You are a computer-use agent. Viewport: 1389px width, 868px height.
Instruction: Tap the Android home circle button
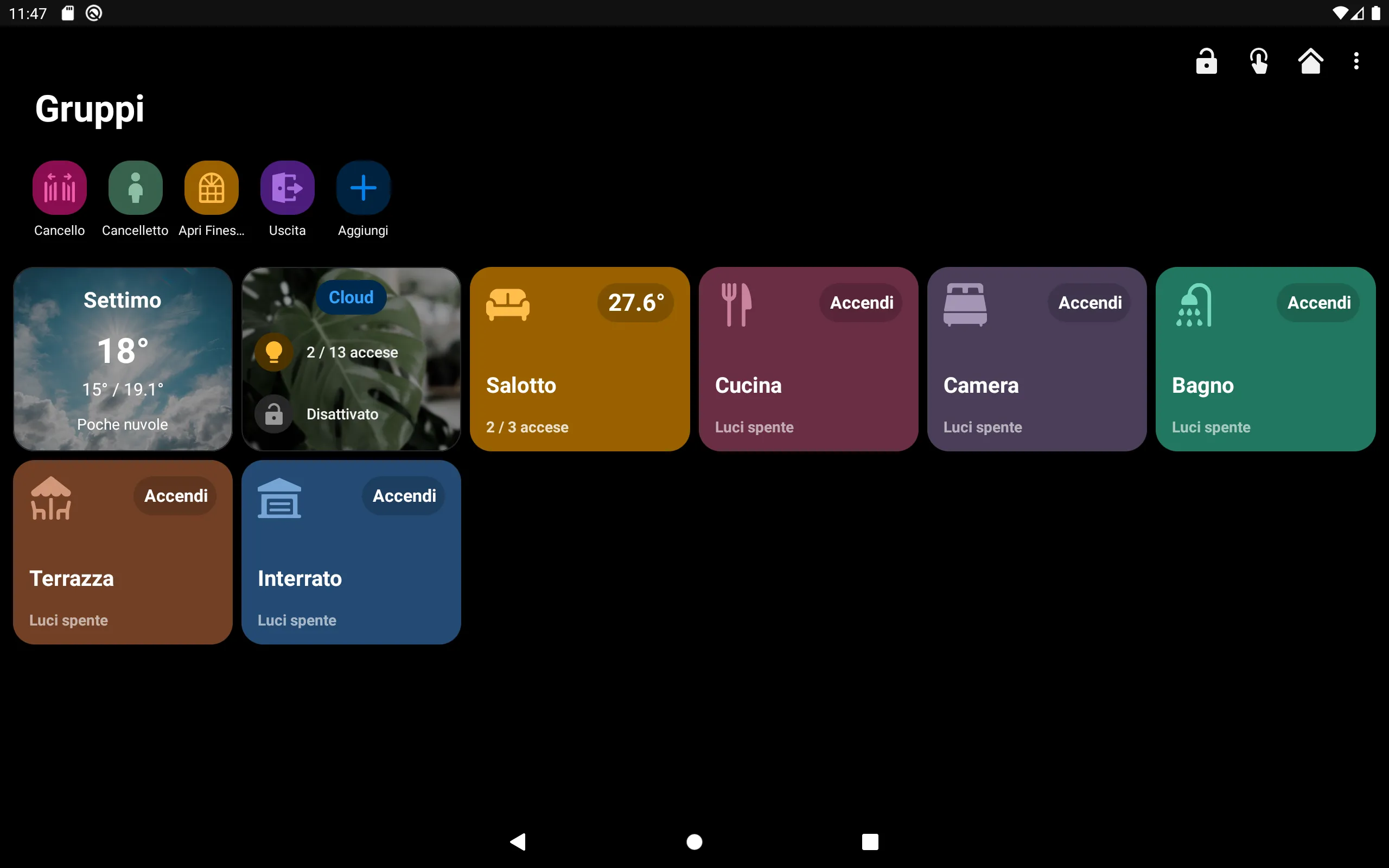[x=694, y=841]
